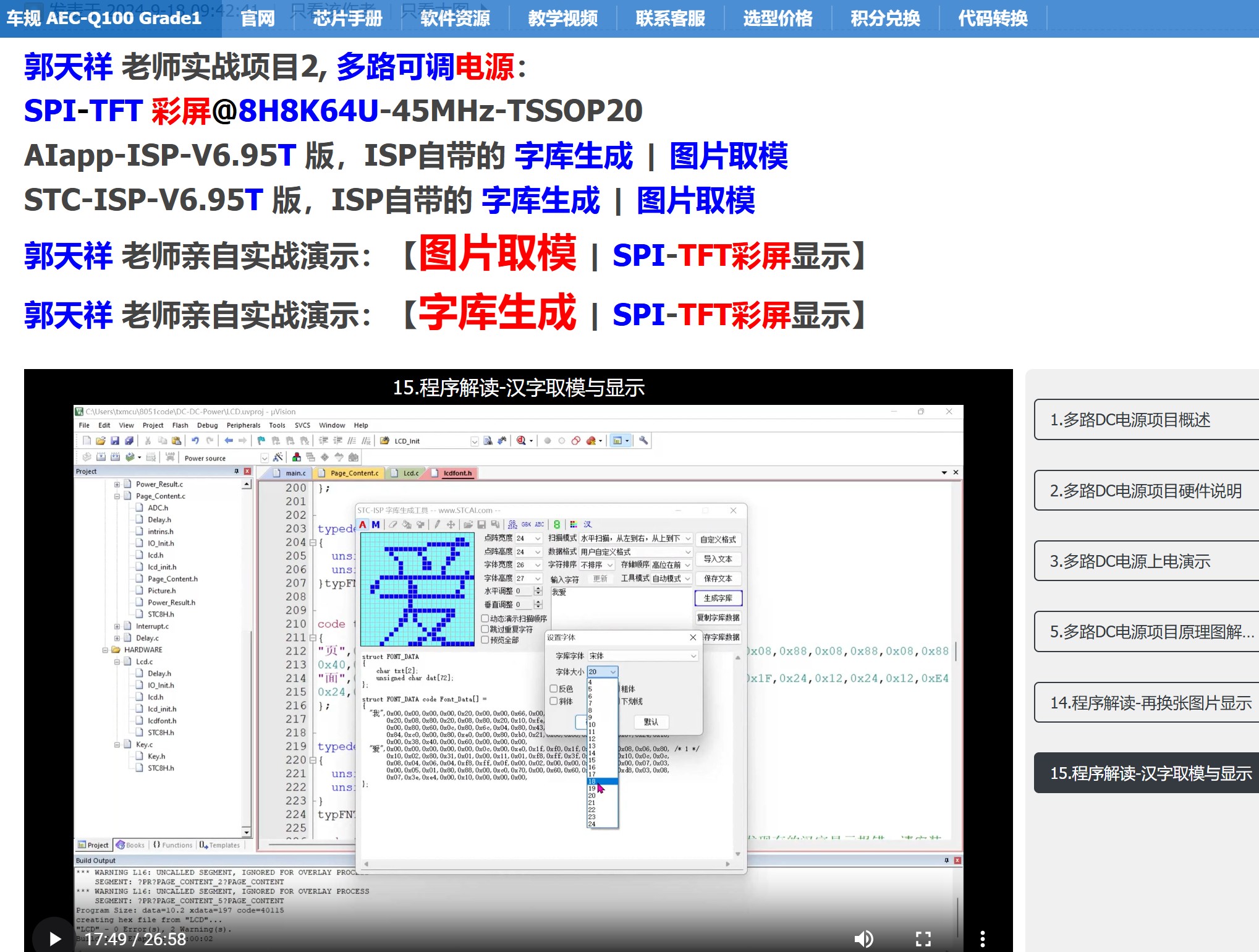The height and width of the screenshot is (952, 1259).
Task: Select playlist item 3.多路DC电源上电演示
Action: point(1147,561)
